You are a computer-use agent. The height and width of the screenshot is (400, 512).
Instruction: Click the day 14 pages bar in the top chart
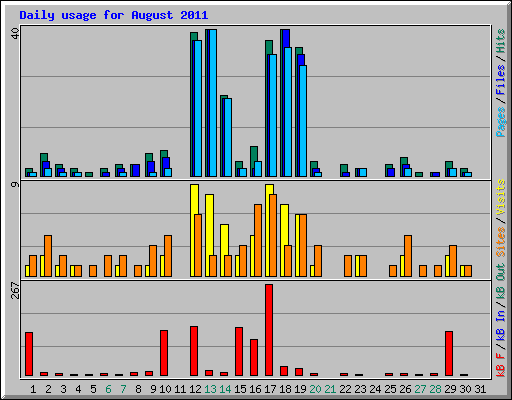click(x=228, y=137)
